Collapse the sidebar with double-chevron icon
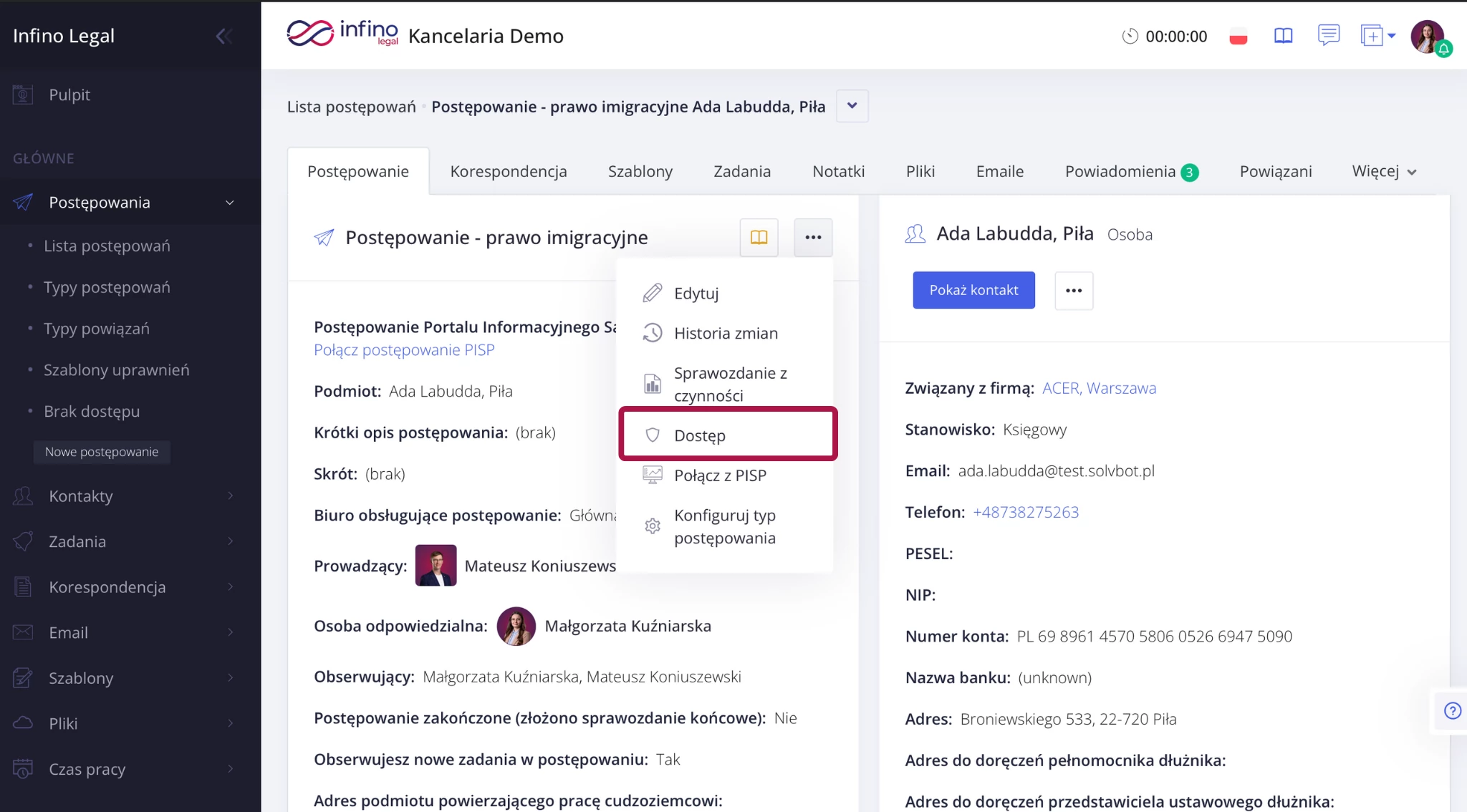Screen dimensions: 1467x812 [x=223, y=36]
